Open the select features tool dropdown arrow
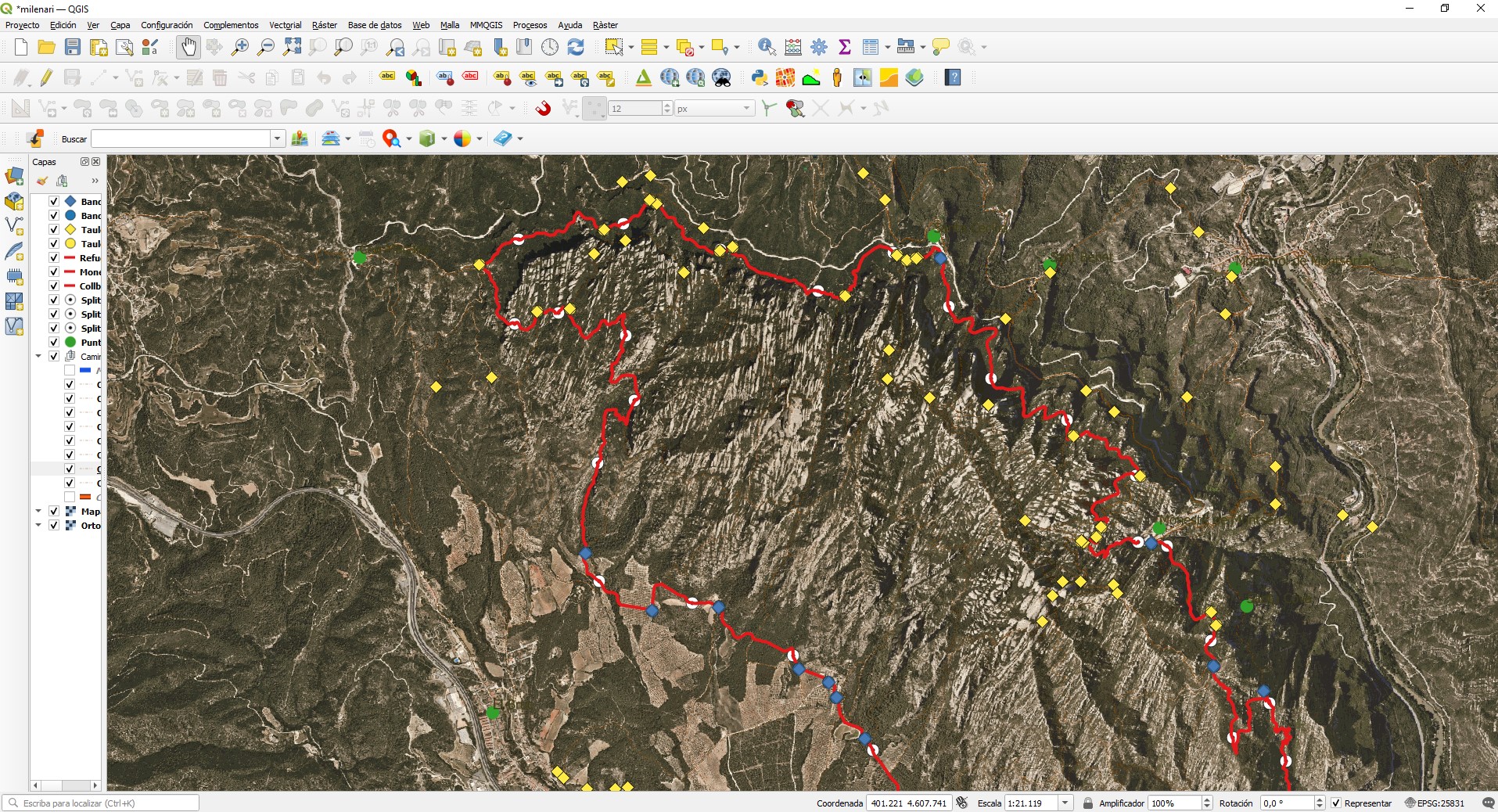The image size is (1498, 812). coord(630,47)
